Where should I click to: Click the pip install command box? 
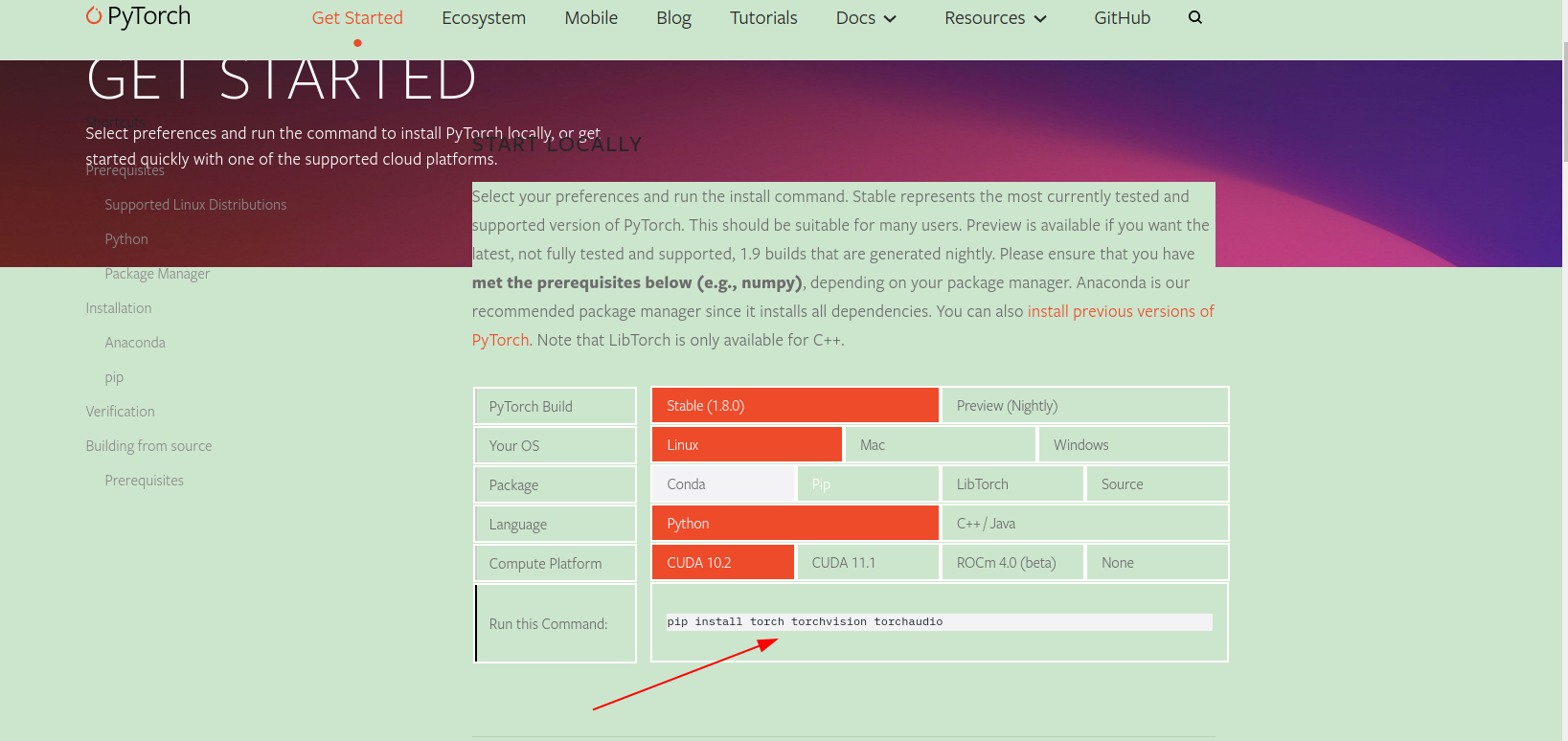tap(939, 622)
